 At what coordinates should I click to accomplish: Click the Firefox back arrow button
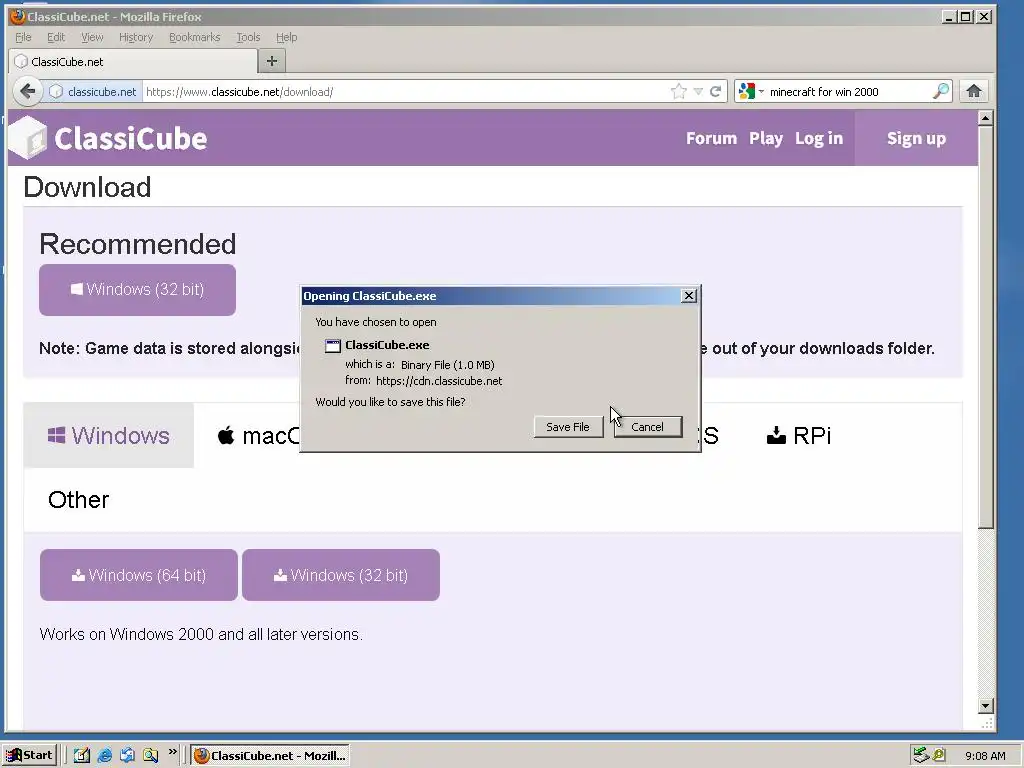click(27, 91)
